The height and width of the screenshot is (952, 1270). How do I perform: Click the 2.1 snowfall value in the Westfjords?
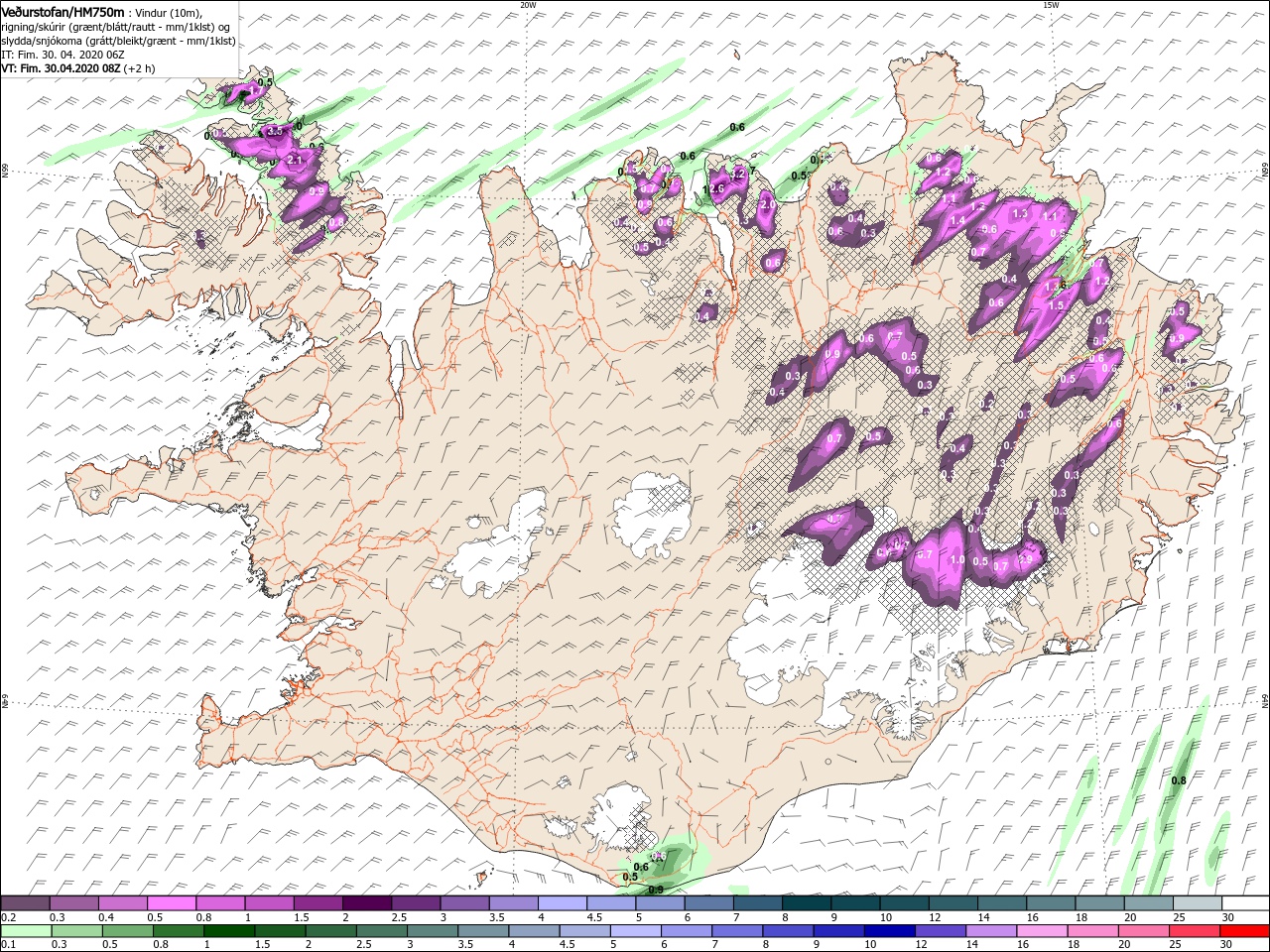tap(294, 160)
